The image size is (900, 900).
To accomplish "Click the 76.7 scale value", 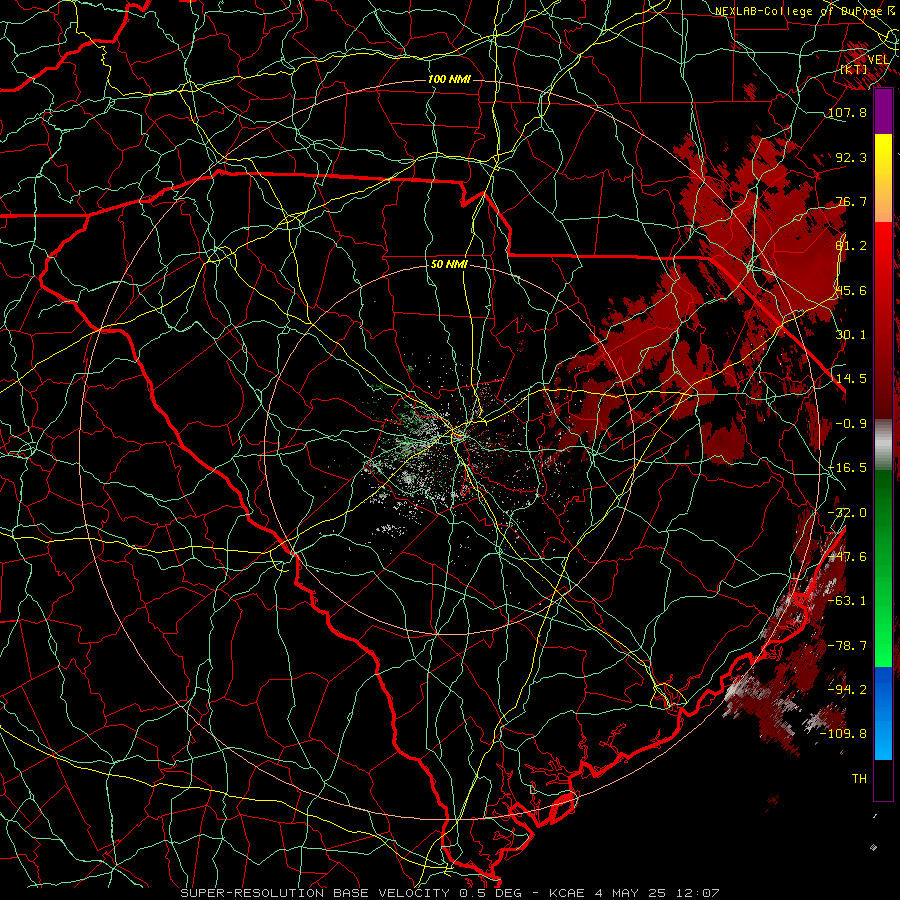I will (851, 201).
